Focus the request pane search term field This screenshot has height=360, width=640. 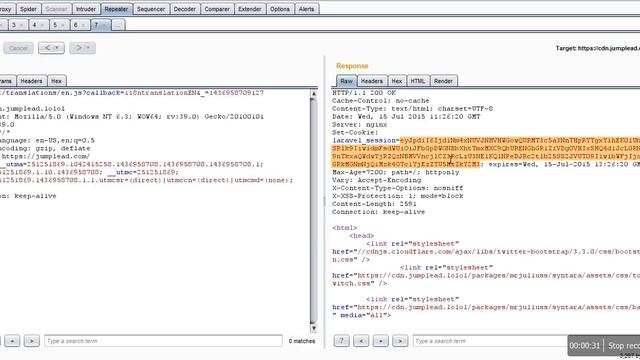pos(163,341)
